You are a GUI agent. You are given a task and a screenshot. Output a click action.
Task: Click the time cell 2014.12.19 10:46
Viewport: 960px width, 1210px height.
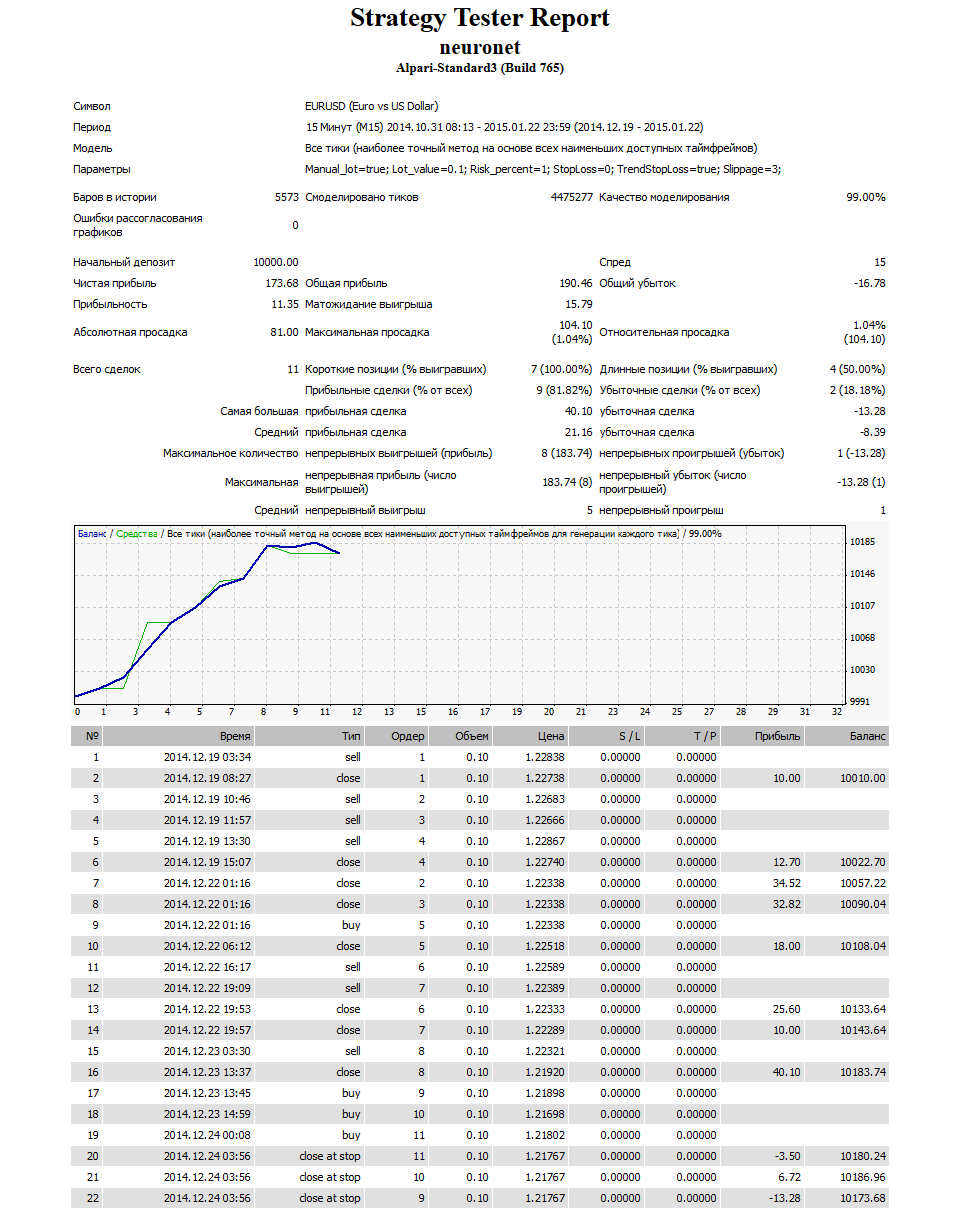[207, 799]
